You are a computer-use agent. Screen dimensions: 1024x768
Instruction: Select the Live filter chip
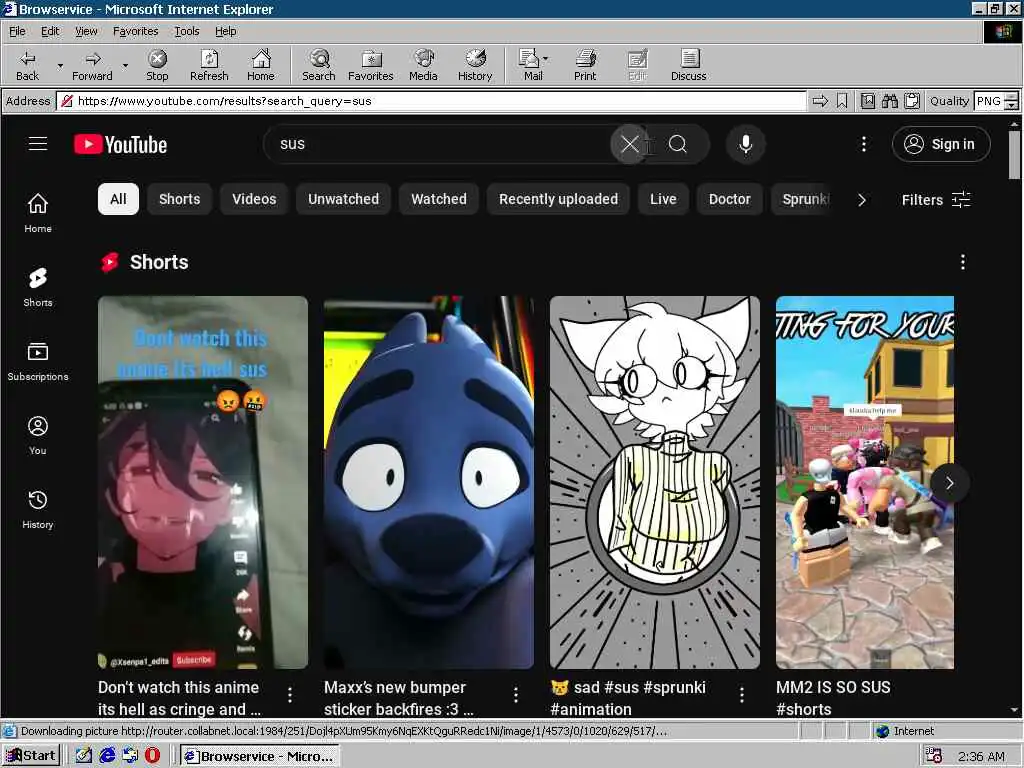coord(663,199)
